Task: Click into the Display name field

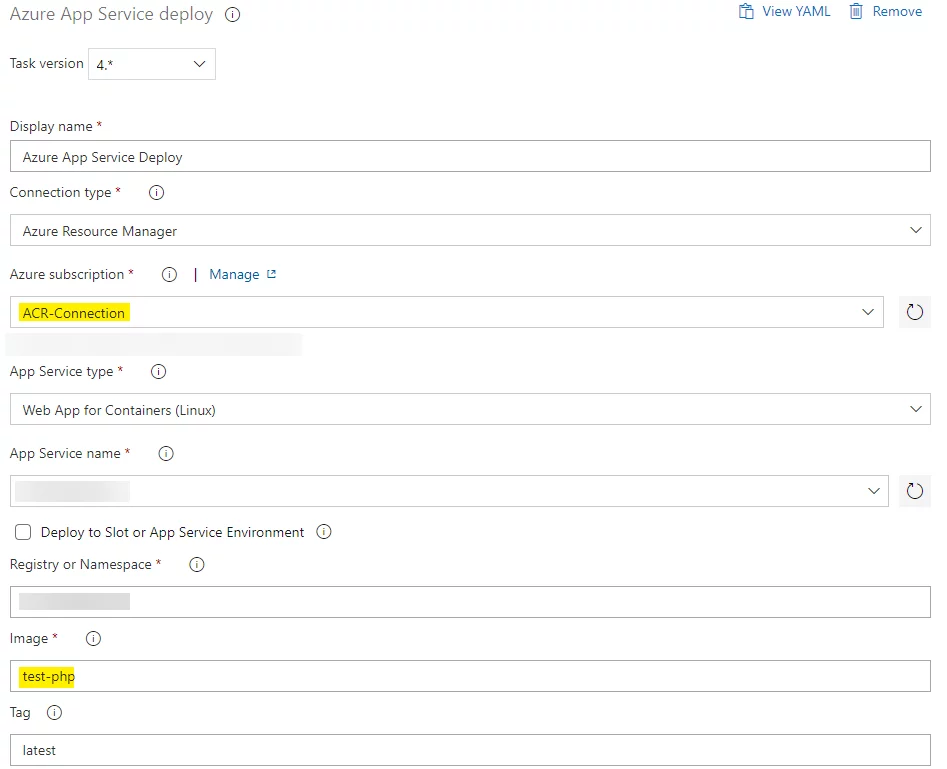Action: coord(470,156)
